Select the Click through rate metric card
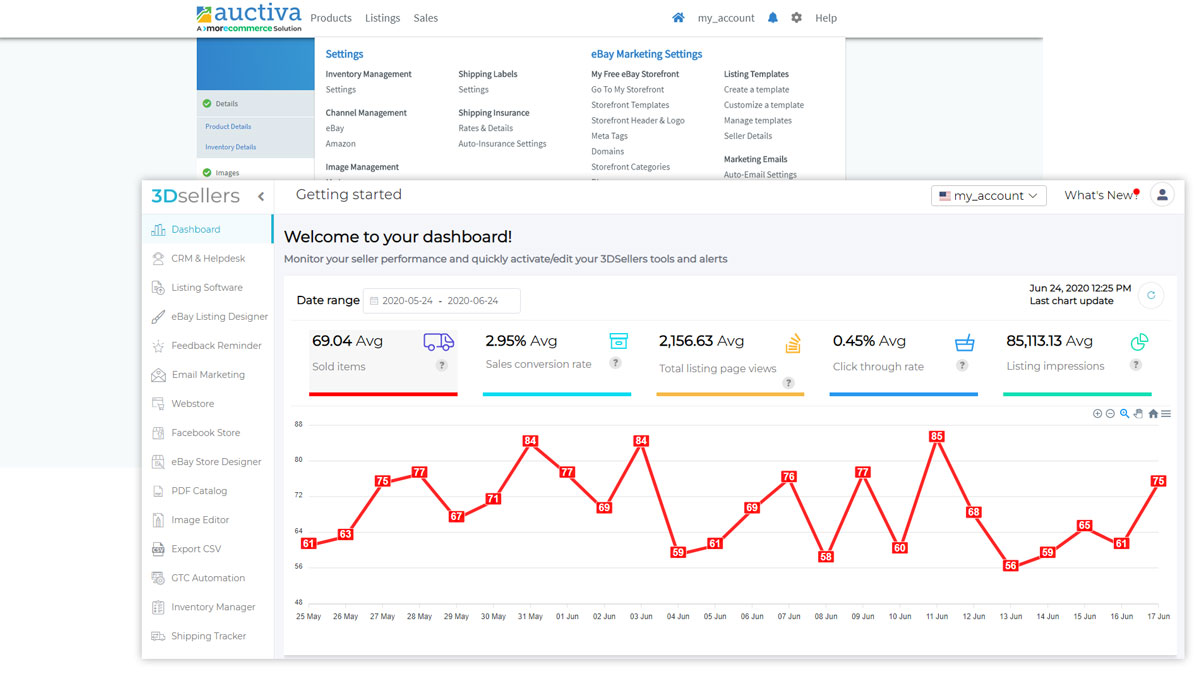This screenshot has width=1200, height=675. [904, 362]
